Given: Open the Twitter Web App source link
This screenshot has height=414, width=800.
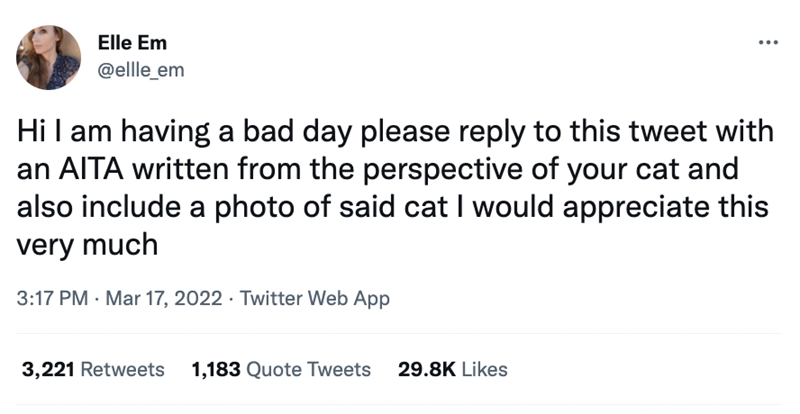Looking at the screenshot, I should [x=316, y=298].
